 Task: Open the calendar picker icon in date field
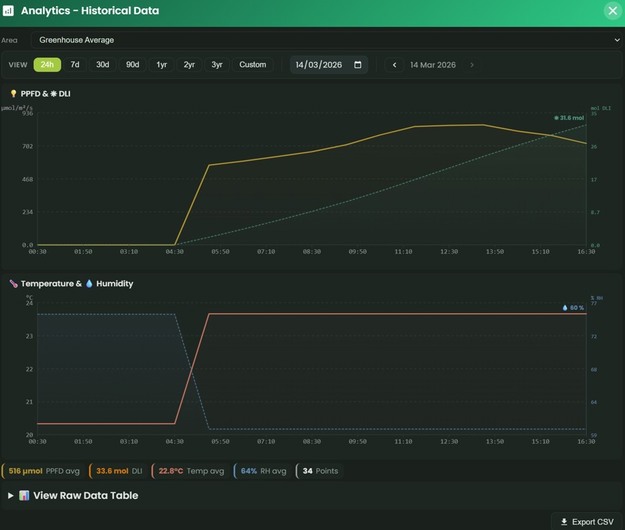click(358, 65)
